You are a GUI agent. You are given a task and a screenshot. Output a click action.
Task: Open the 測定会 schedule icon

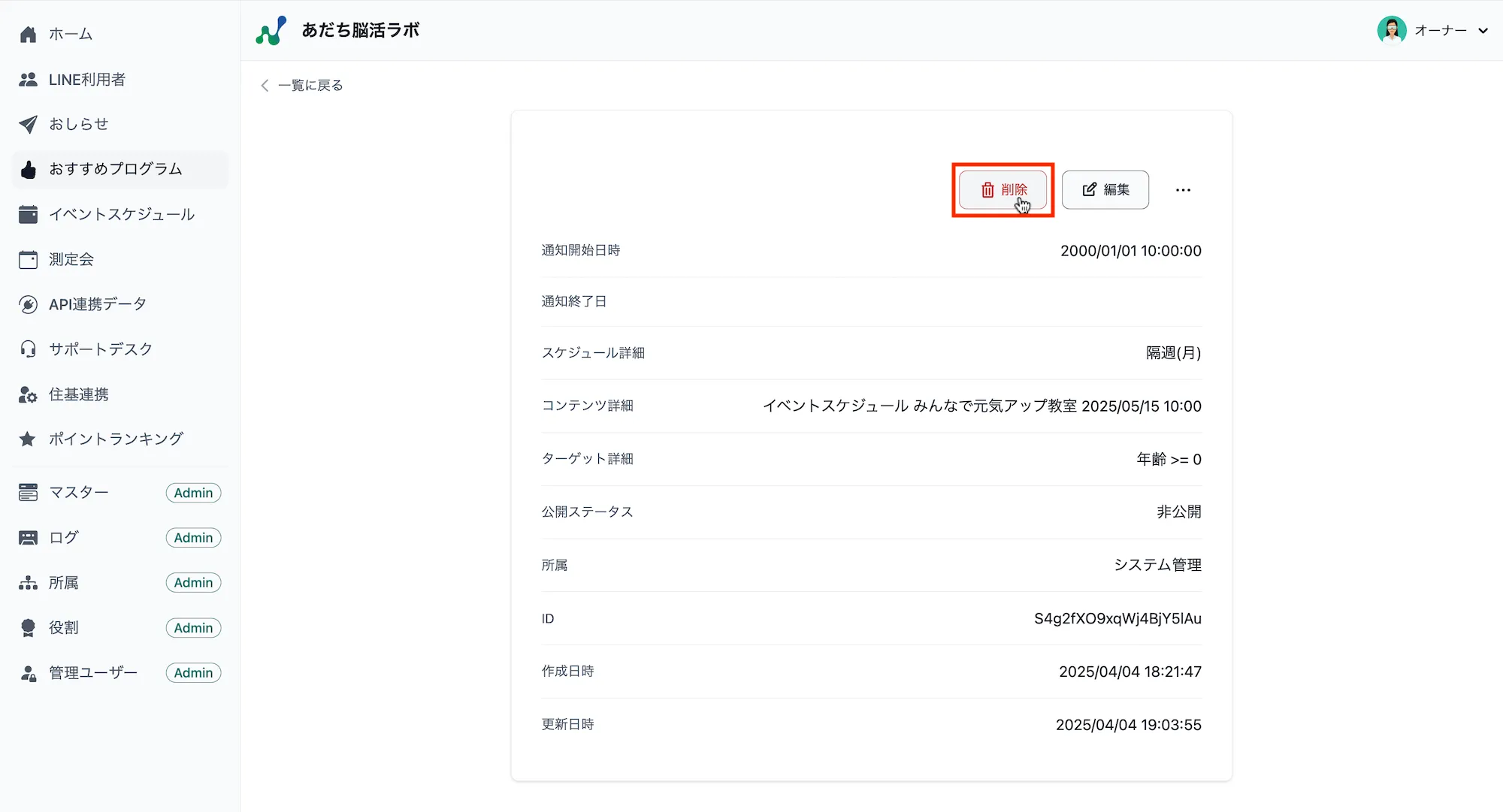coord(28,259)
